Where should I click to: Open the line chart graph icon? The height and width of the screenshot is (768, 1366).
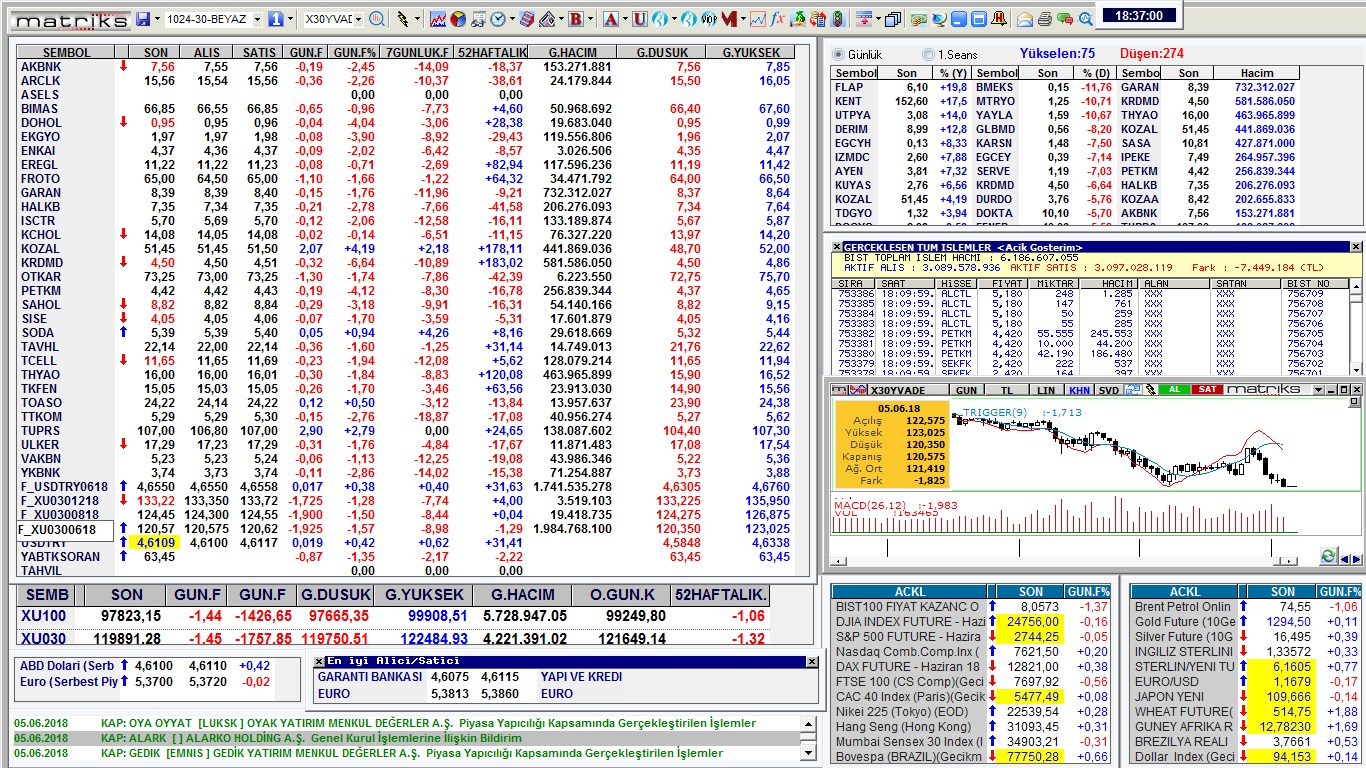(438, 19)
